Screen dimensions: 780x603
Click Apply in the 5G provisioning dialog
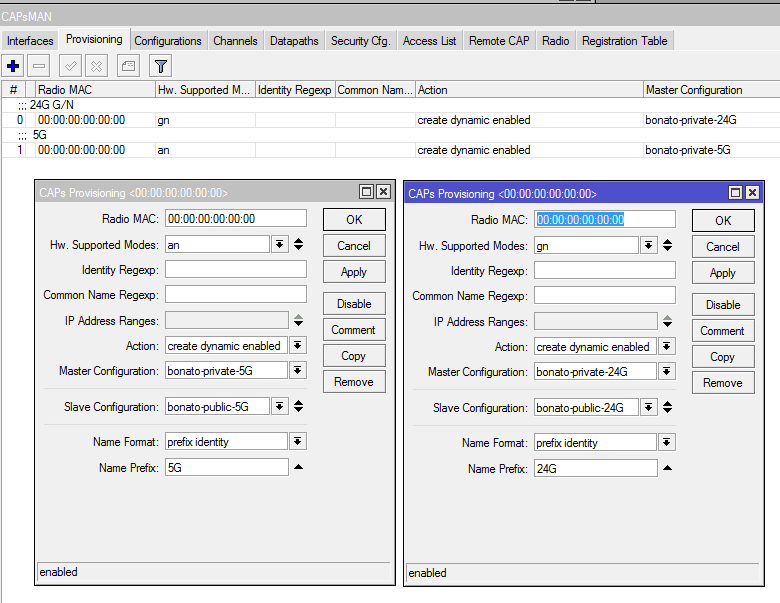pos(354,272)
